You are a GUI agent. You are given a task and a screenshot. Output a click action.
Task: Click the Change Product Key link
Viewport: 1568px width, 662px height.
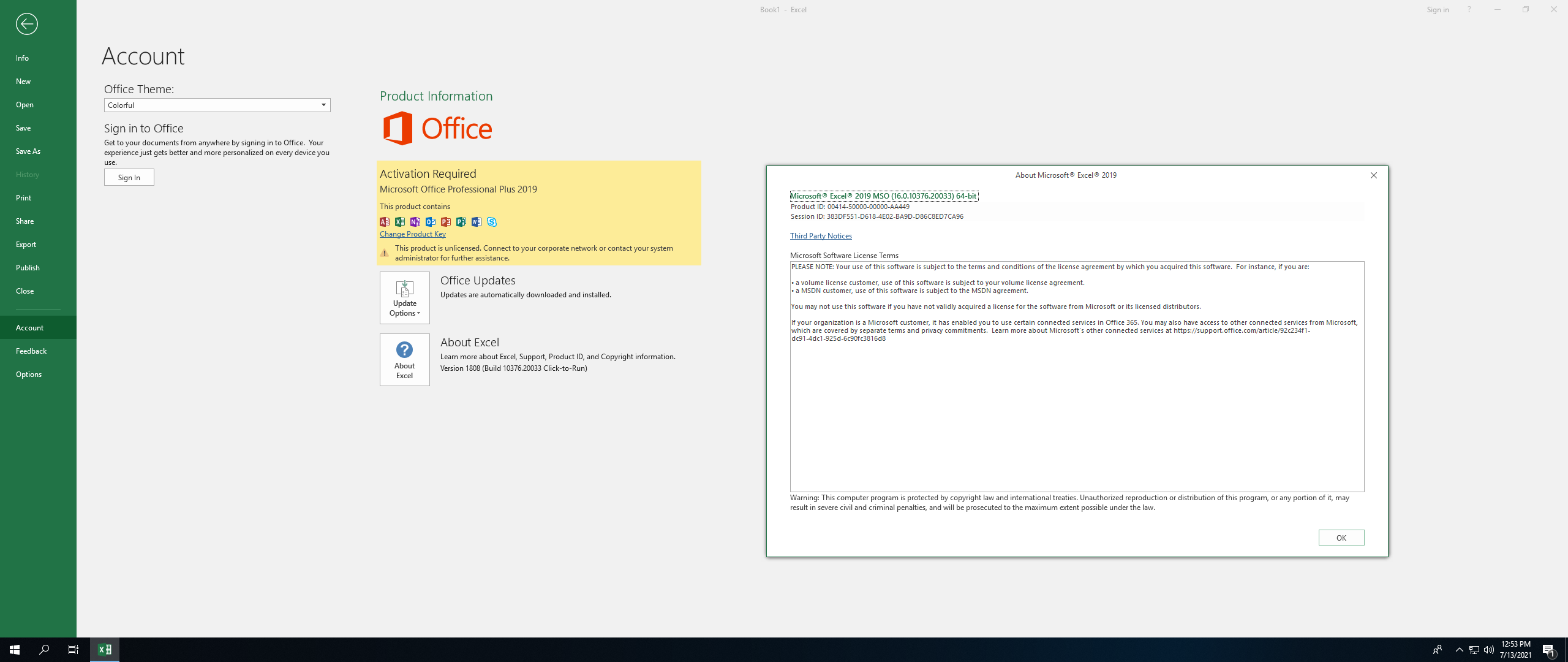(412, 234)
